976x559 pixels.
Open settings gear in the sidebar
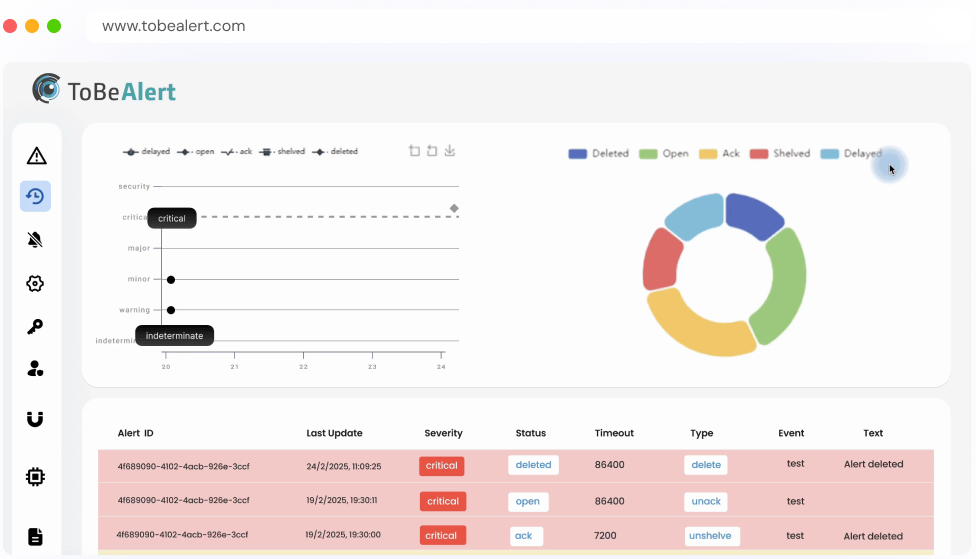pyautogui.click(x=35, y=283)
